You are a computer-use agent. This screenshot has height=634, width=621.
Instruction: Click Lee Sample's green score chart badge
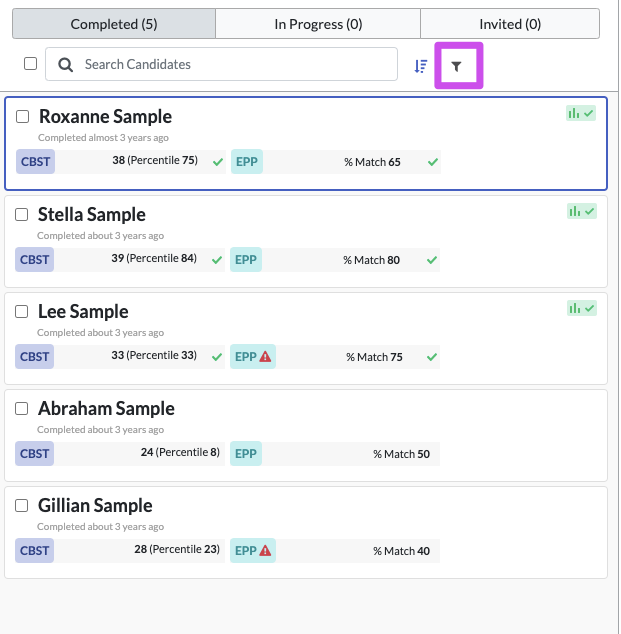pyautogui.click(x=581, y=309)
